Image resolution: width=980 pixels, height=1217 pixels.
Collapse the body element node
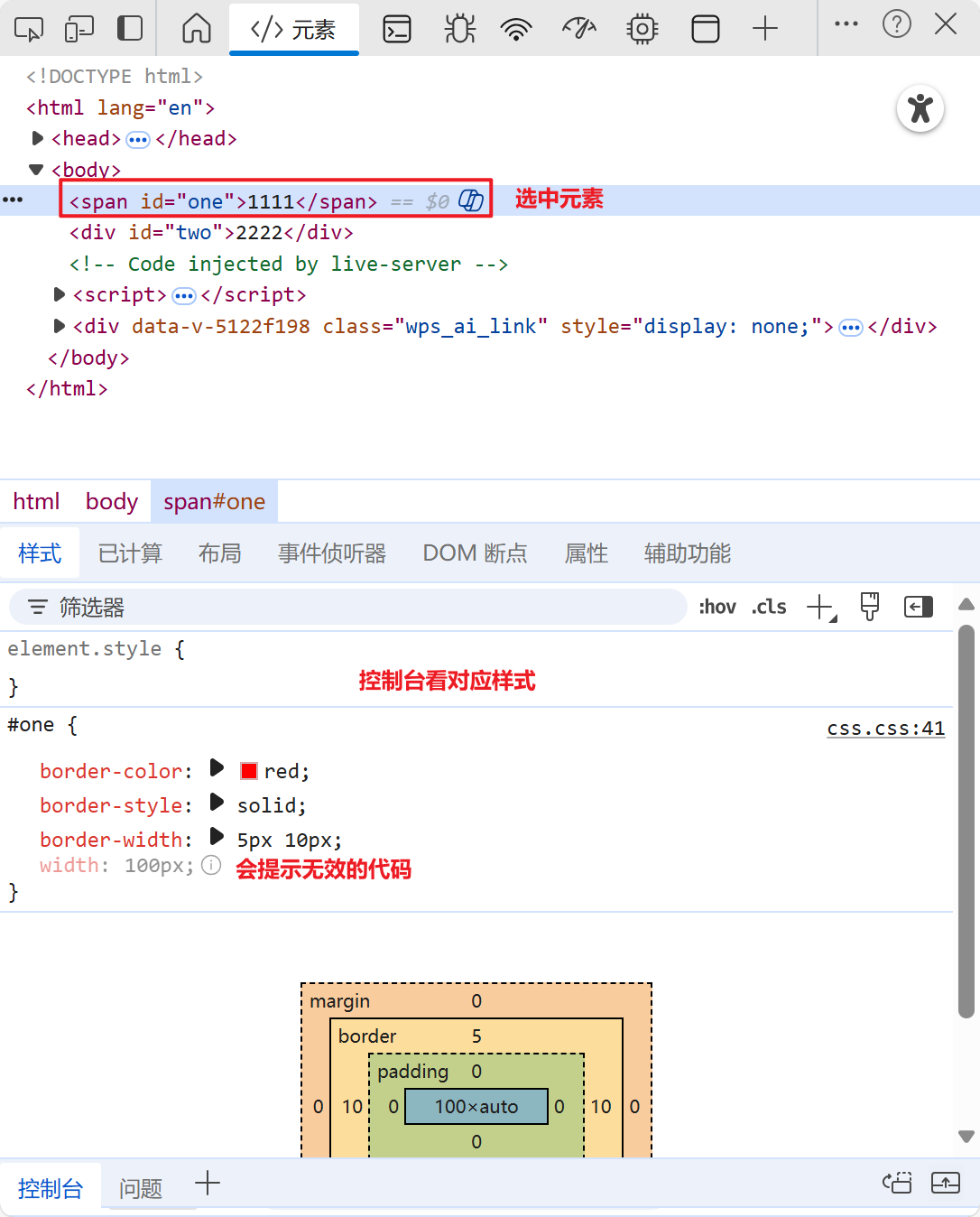[36, 169]
